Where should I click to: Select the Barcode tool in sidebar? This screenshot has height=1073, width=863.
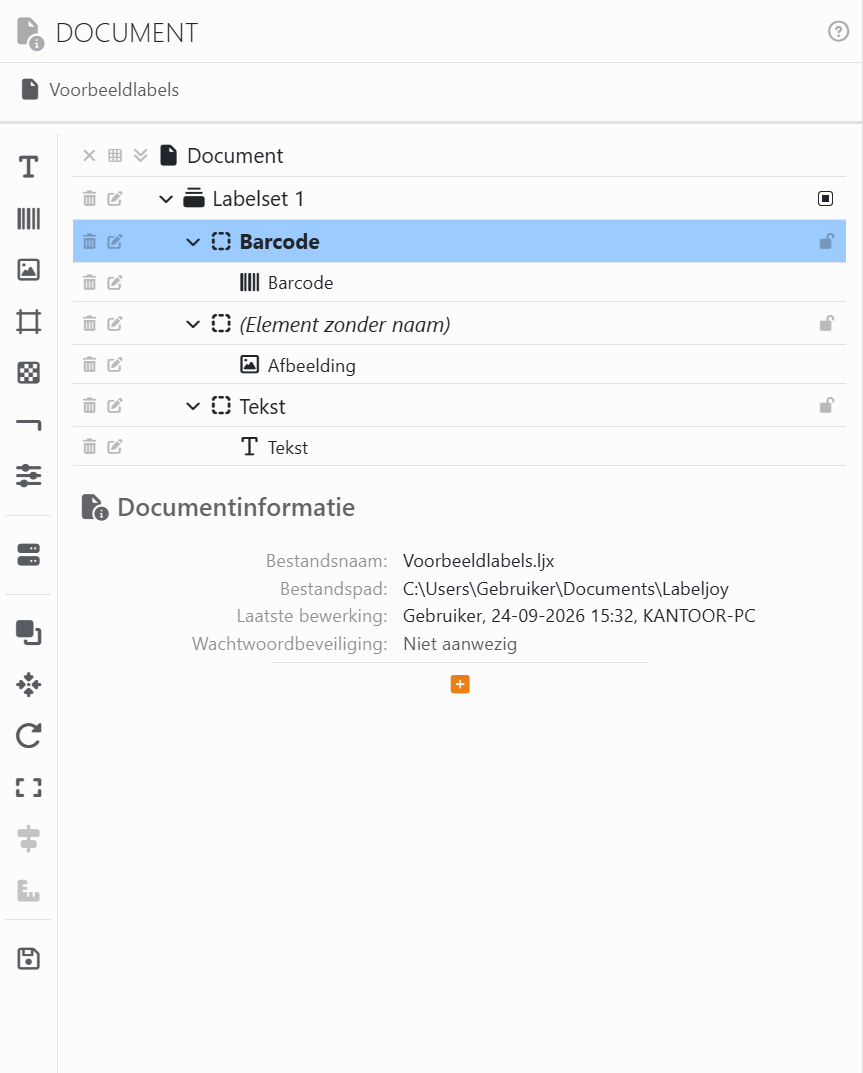click(28, 219)
